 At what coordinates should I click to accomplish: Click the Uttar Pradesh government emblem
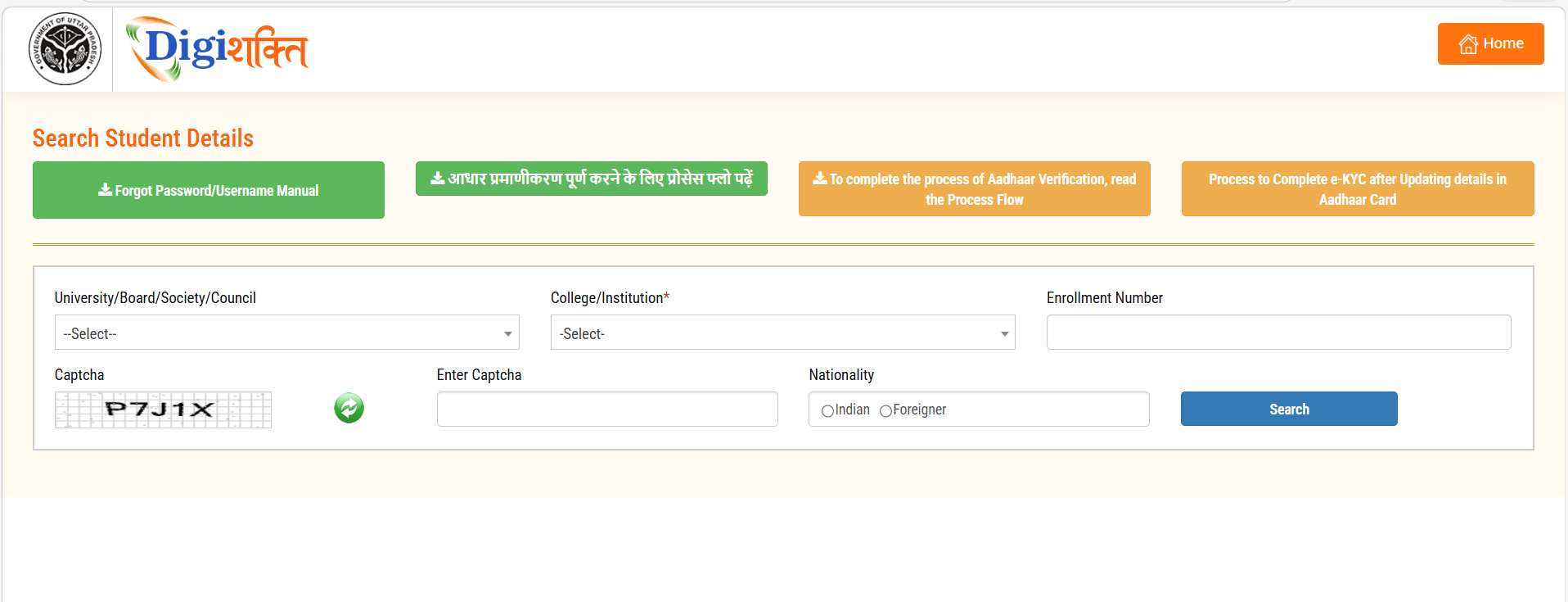tap(65, 49)
